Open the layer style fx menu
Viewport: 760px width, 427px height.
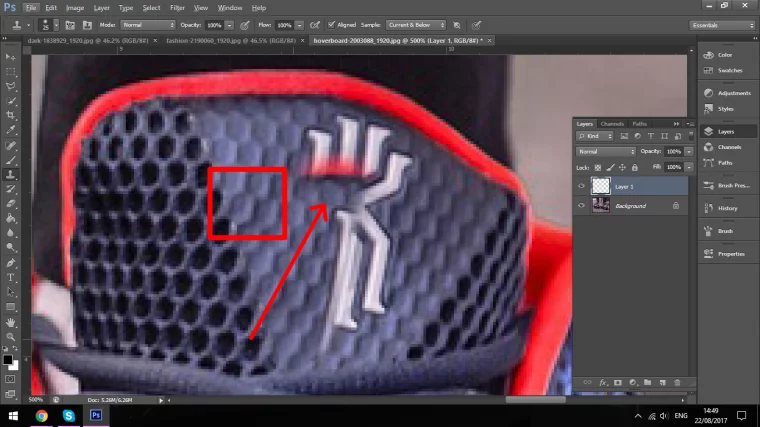coord(603,382)
